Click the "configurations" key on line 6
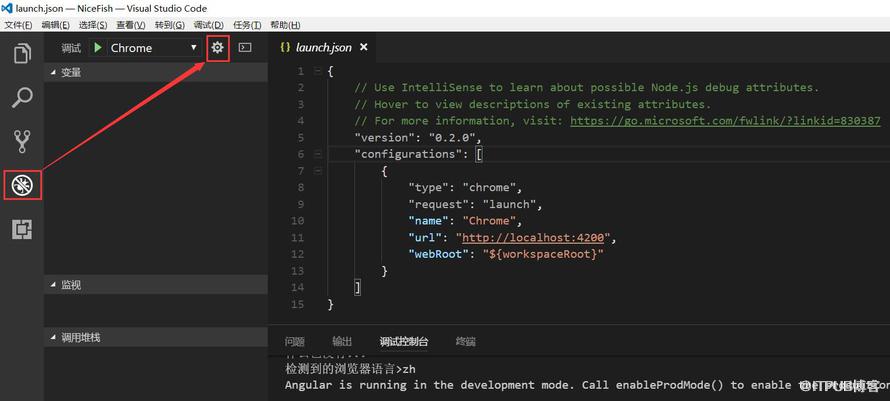Viewport: 890px width, 401px height. click(409, 154)
